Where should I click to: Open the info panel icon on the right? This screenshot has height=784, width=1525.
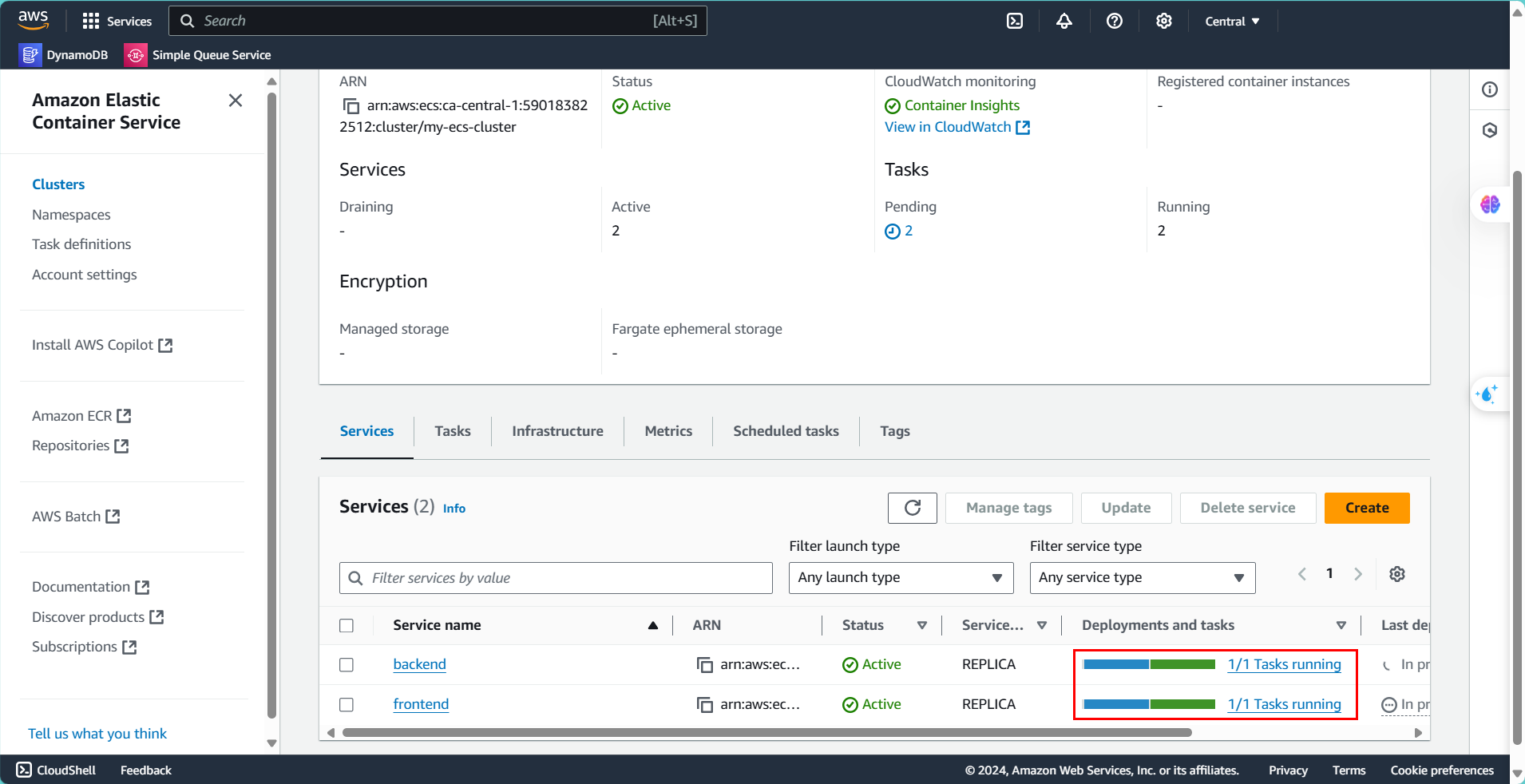point(1490,89)
